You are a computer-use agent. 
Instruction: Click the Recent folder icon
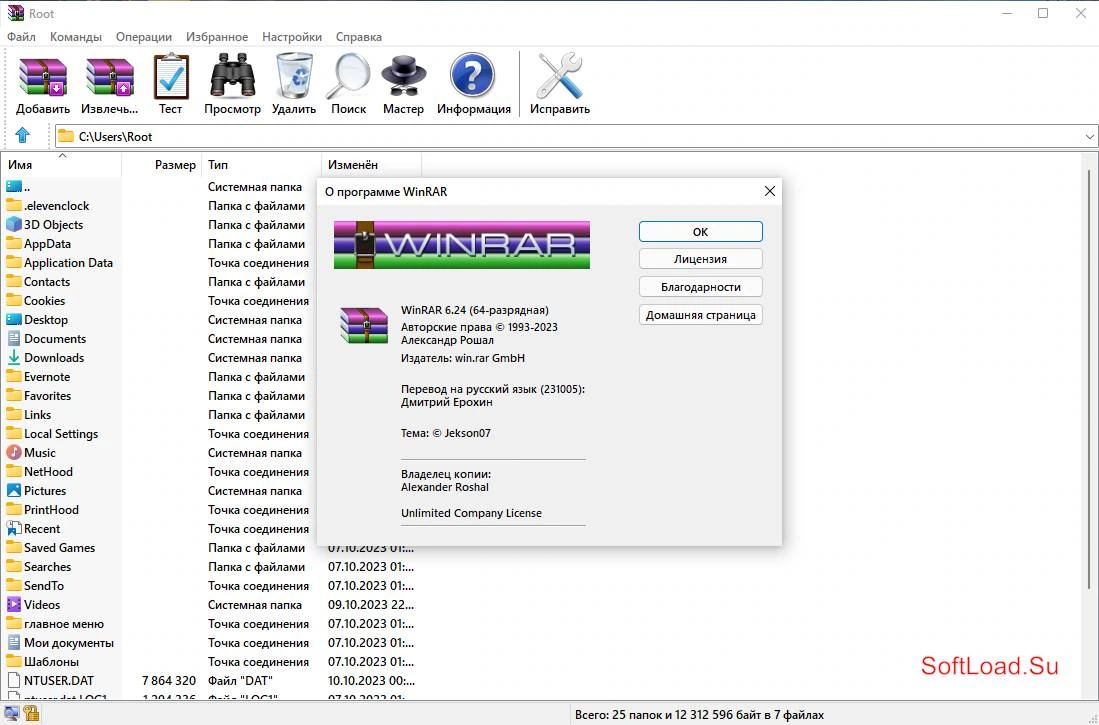pos(14,529)
